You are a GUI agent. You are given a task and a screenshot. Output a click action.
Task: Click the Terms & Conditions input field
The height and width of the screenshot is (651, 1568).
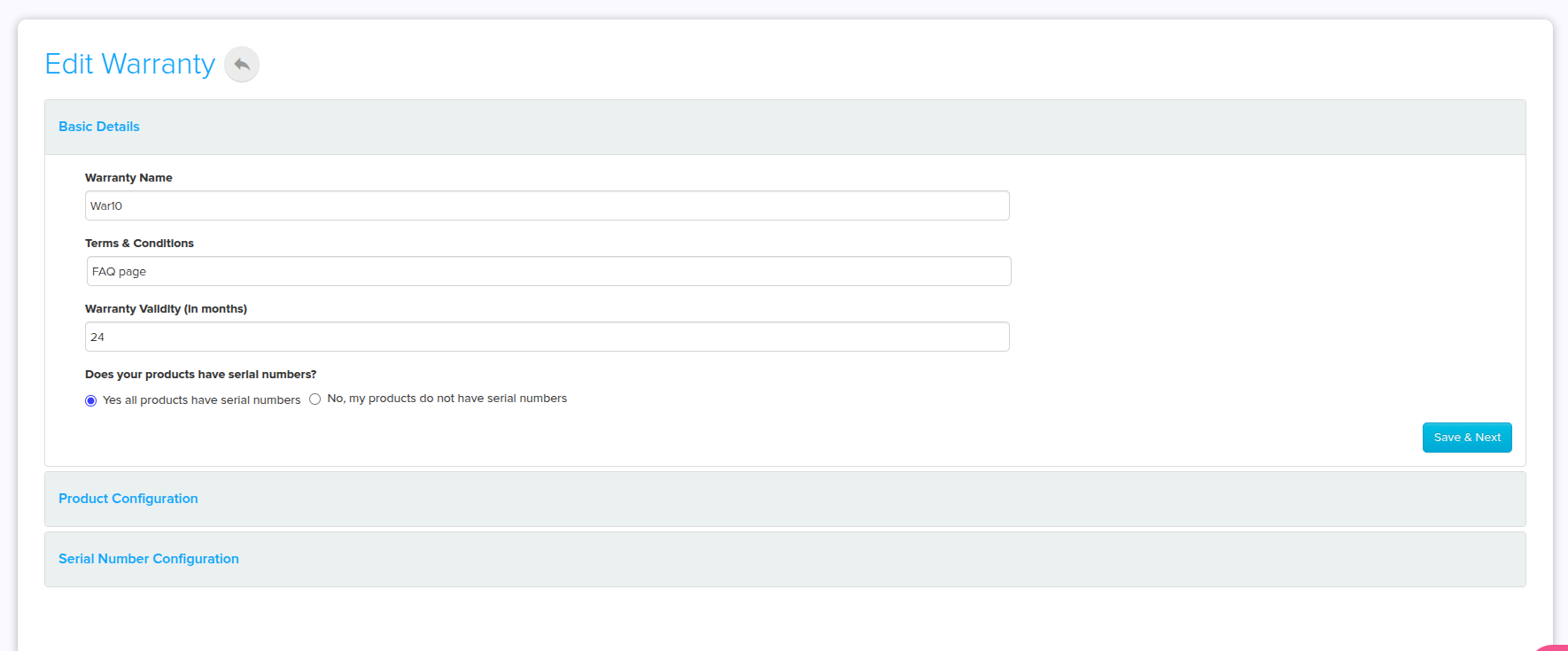click(549, 271)
